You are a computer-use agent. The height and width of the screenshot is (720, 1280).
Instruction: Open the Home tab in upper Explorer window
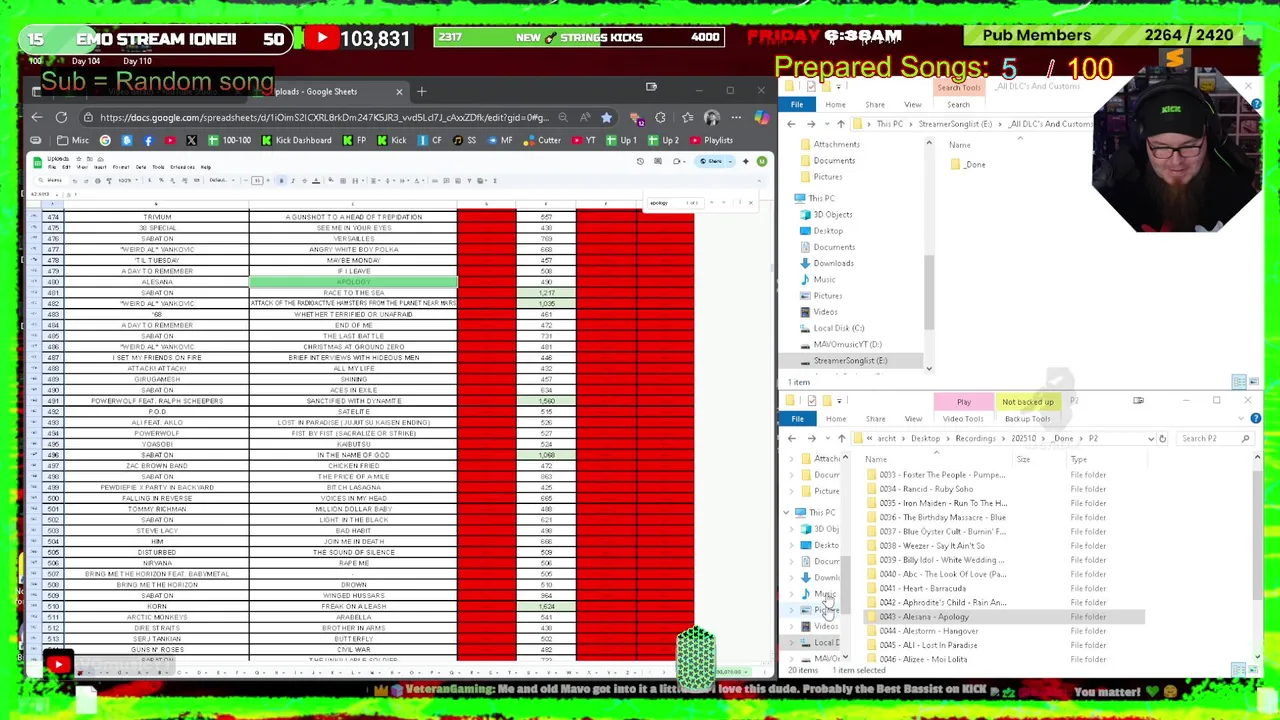pos(835,104)
